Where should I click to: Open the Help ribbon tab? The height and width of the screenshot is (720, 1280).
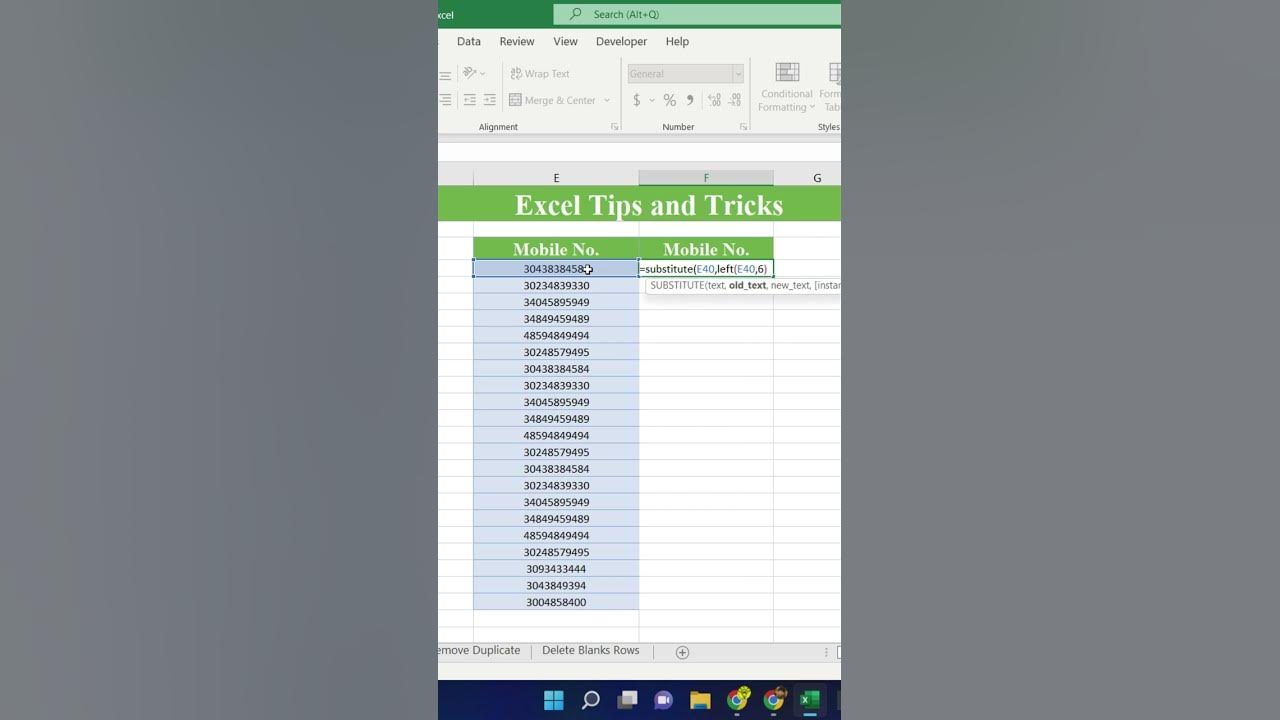tap(677, 41)
